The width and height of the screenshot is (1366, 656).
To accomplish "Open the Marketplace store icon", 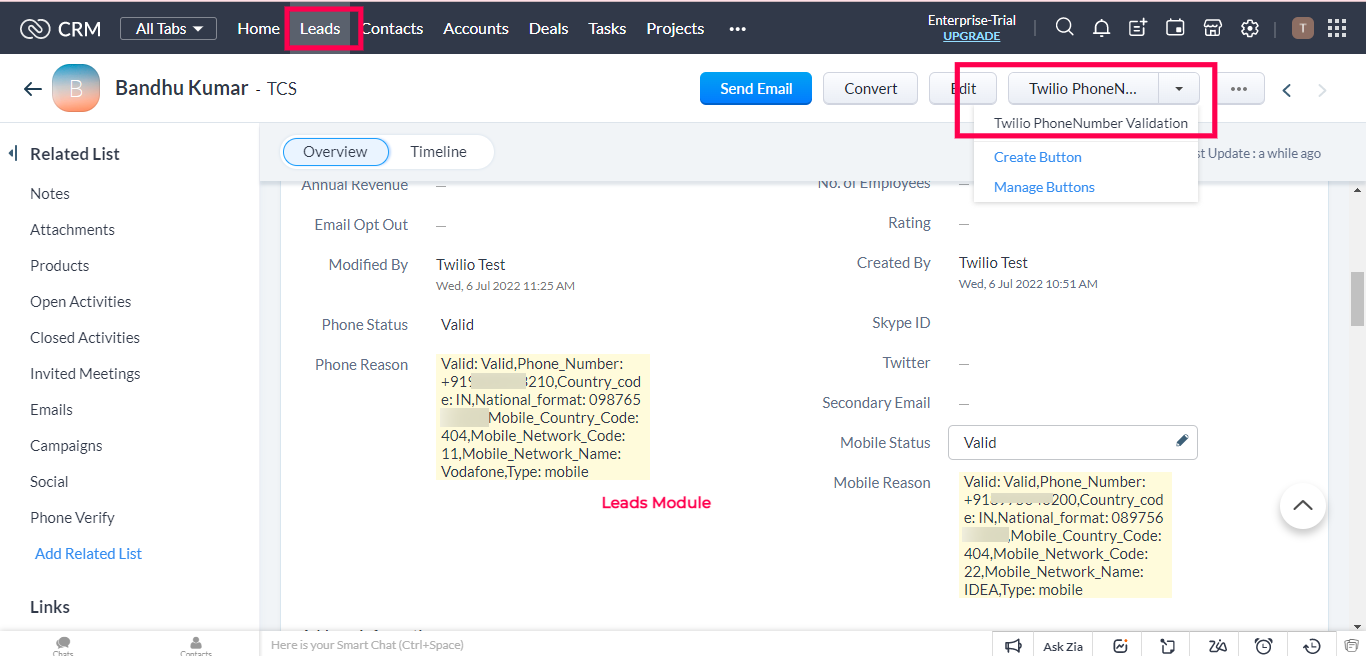I will [1212, 28].
